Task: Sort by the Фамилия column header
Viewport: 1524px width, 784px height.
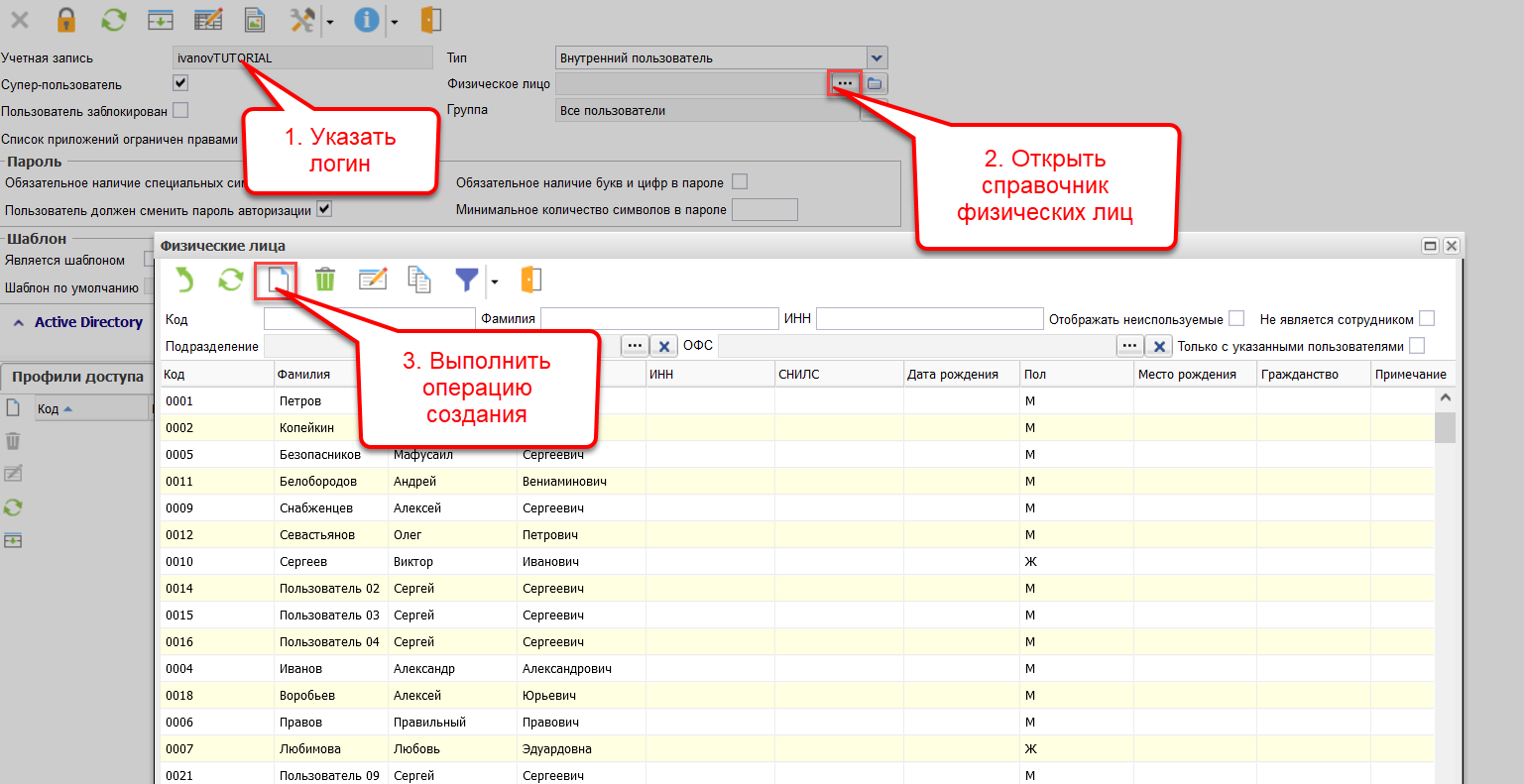Action: point(303,374)
